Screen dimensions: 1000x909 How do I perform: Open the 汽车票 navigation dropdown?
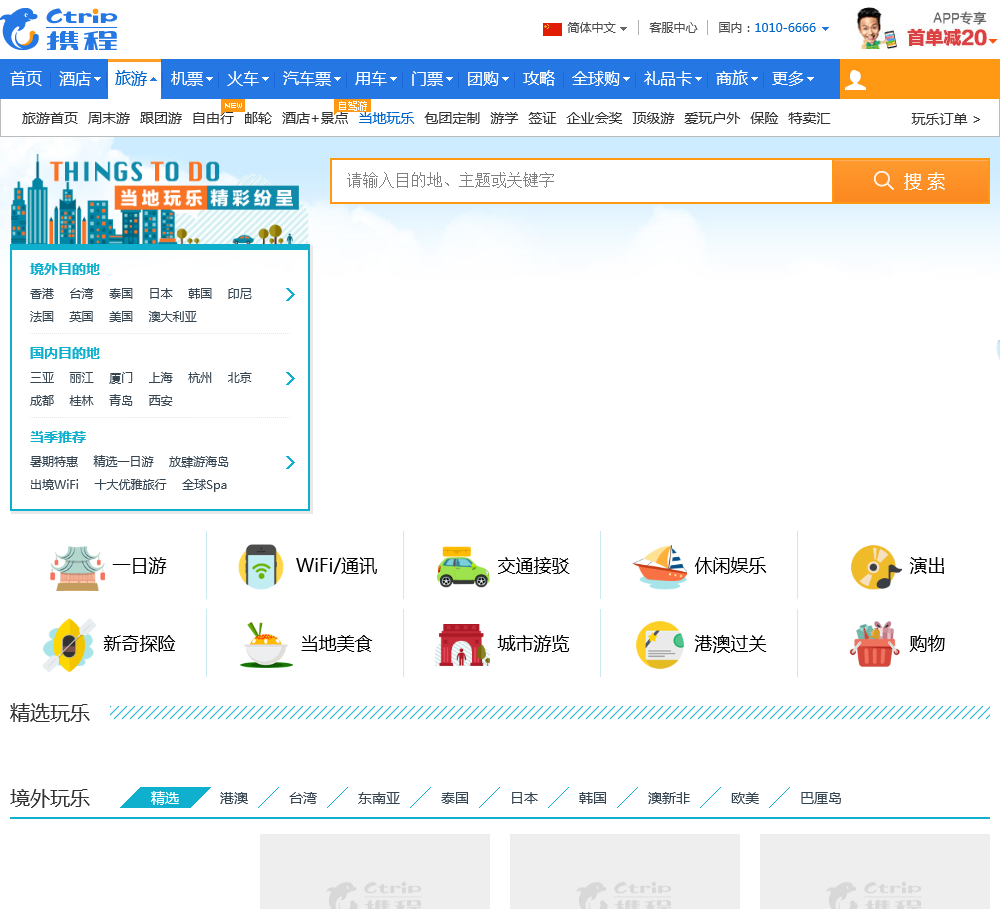[311, 79]
